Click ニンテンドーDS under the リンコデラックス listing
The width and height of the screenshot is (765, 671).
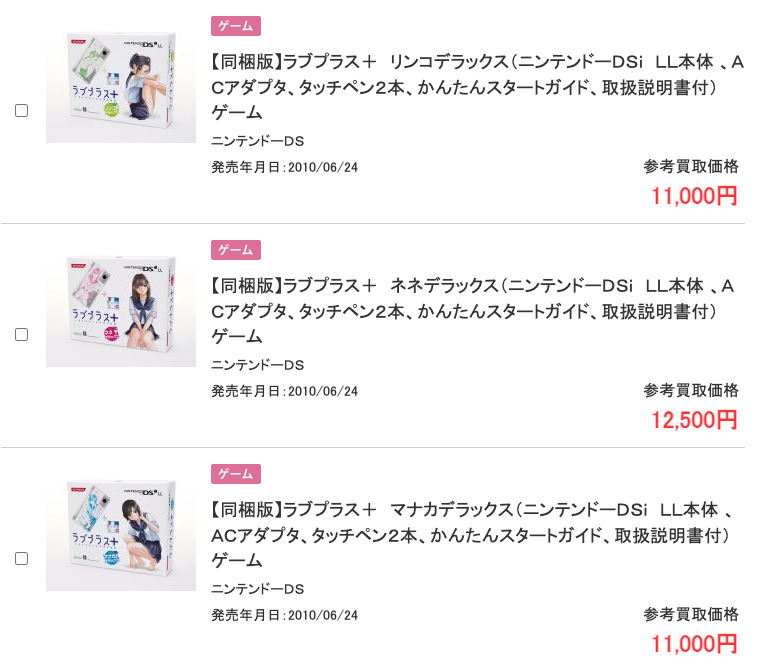[x=258, y=141]
